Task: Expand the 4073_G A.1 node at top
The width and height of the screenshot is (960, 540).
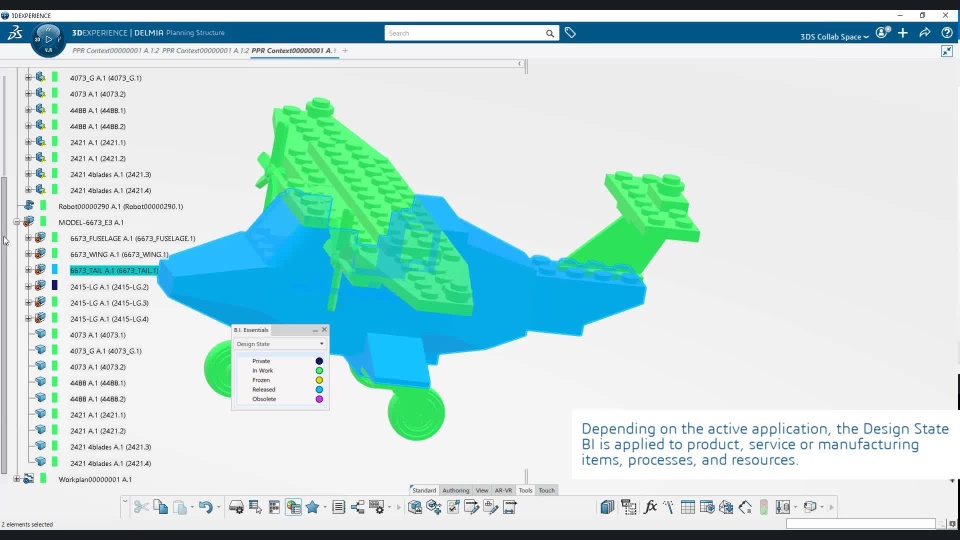Action: coord(28,78)
